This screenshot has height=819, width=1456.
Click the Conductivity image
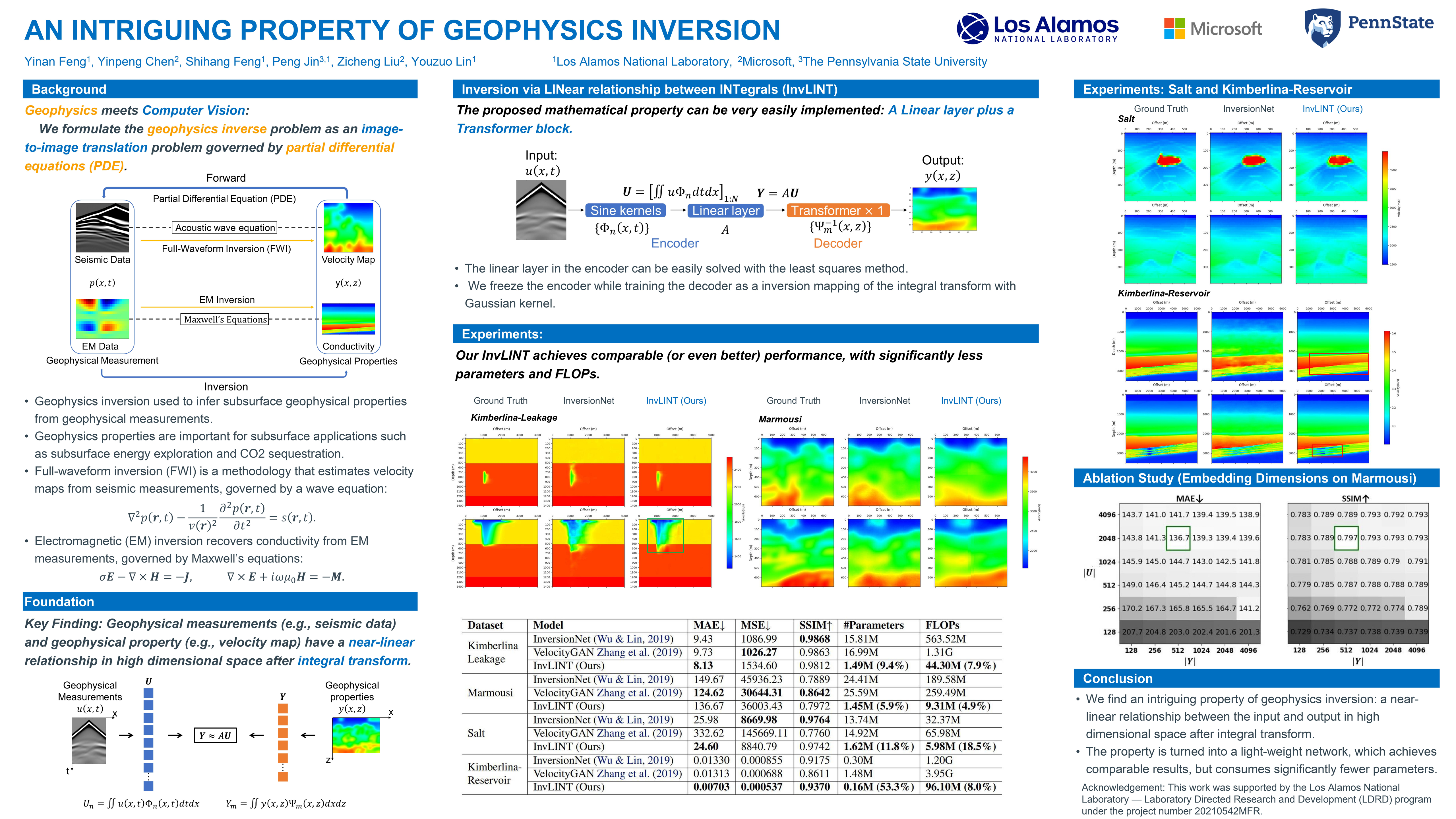348,319
